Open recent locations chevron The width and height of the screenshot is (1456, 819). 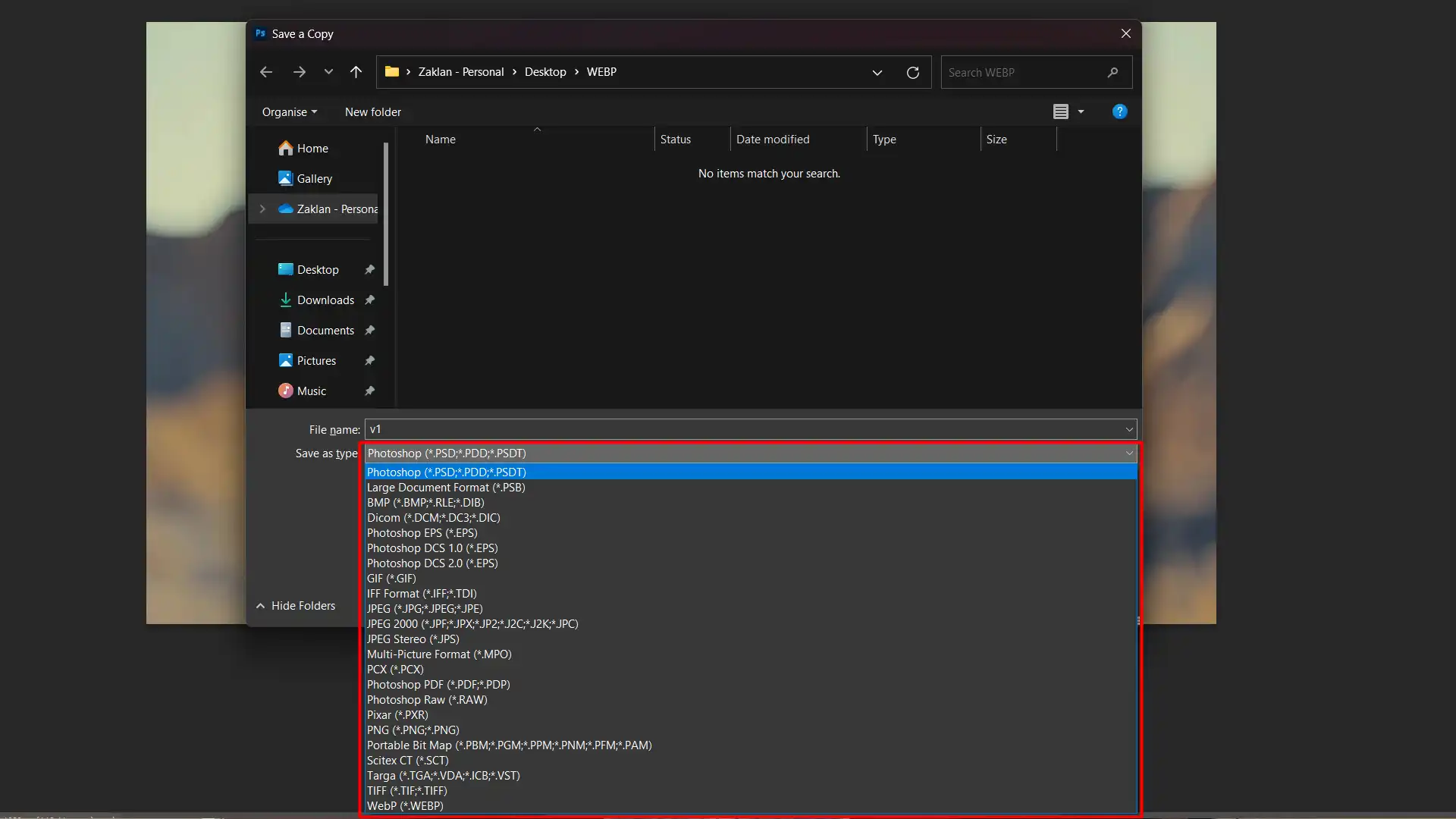[328, 72]
